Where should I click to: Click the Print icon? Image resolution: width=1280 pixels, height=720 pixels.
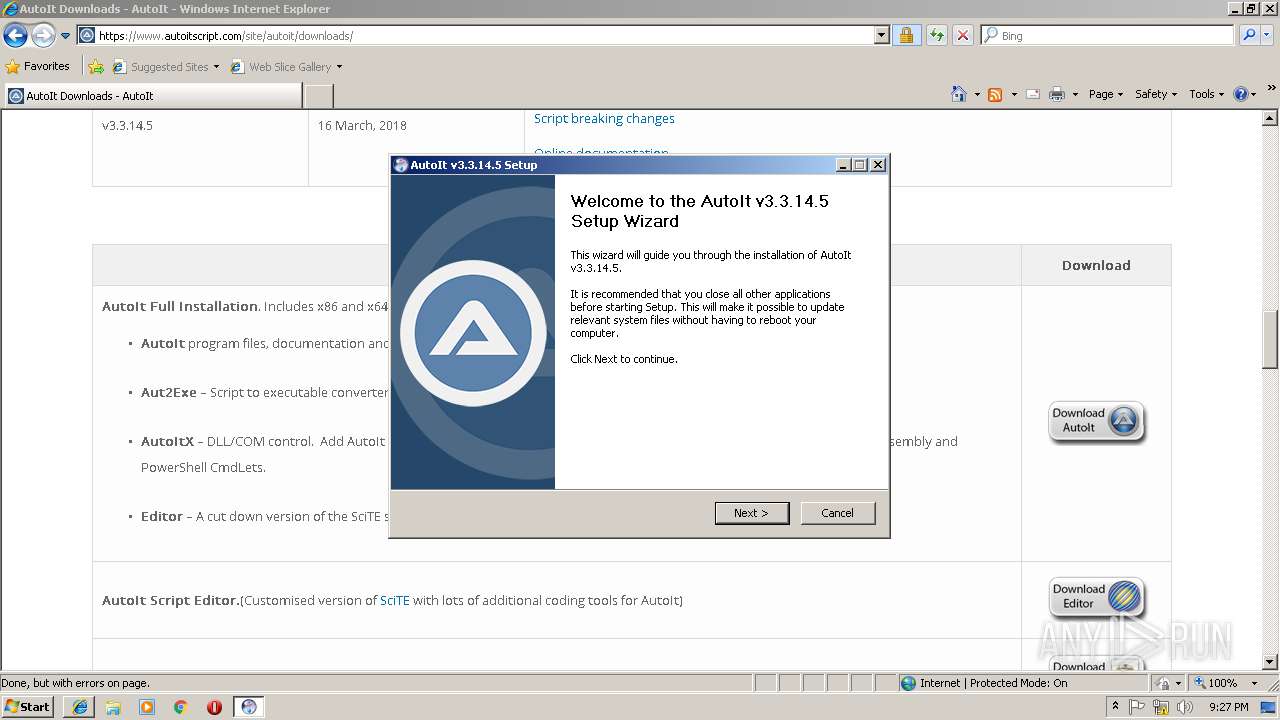point(1057,94)
